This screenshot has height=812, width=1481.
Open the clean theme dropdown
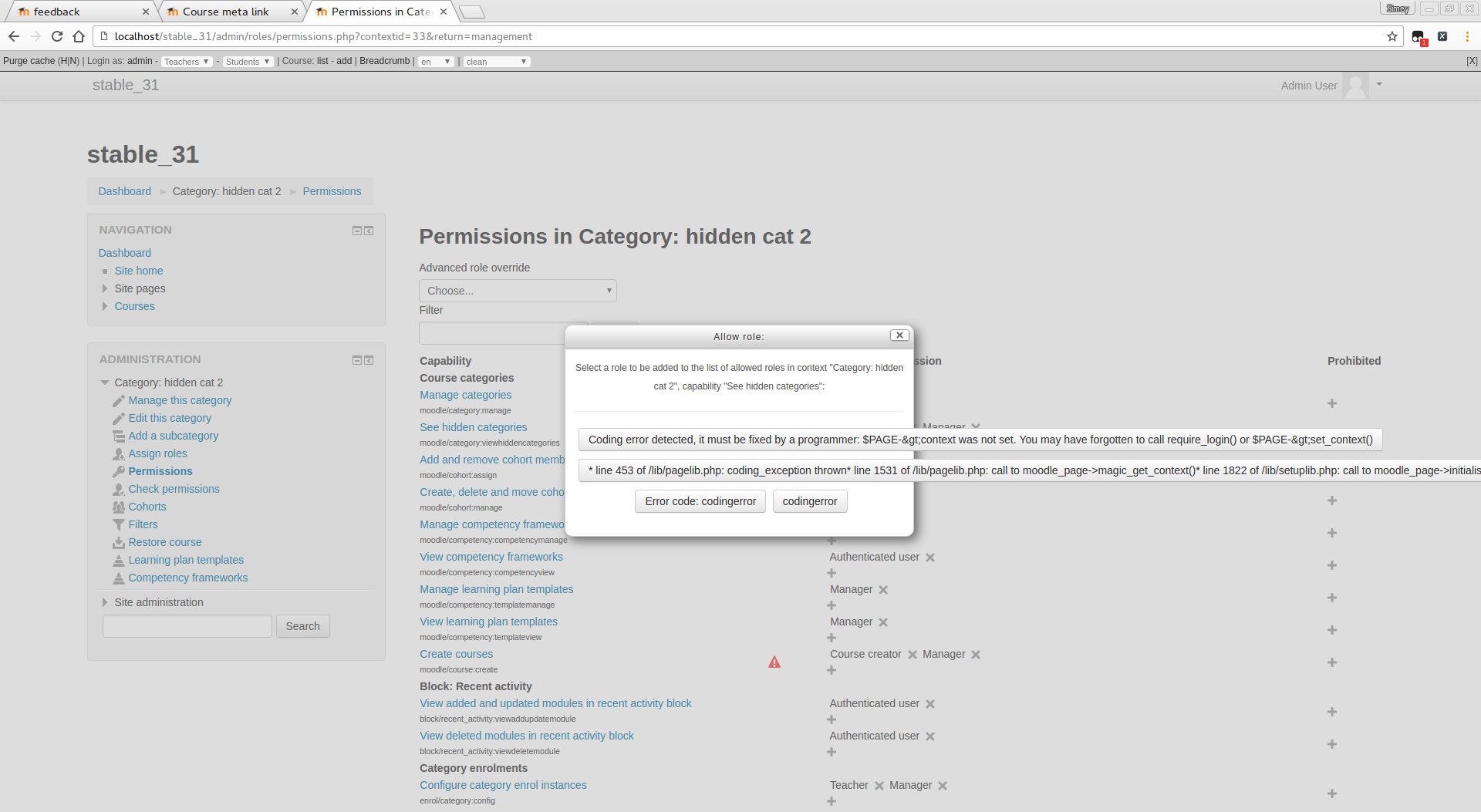pos(497,62)
